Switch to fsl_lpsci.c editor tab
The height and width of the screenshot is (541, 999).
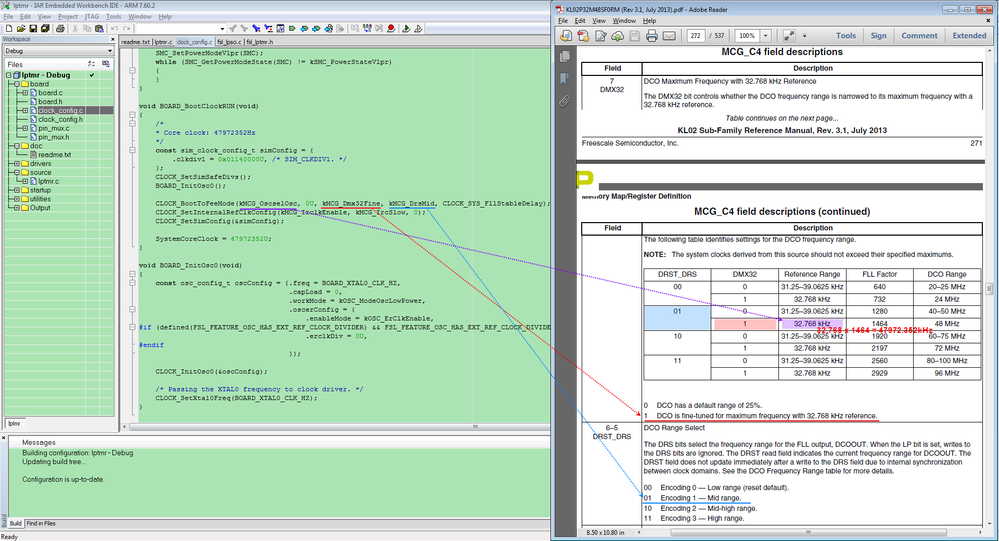pos(229,42)
